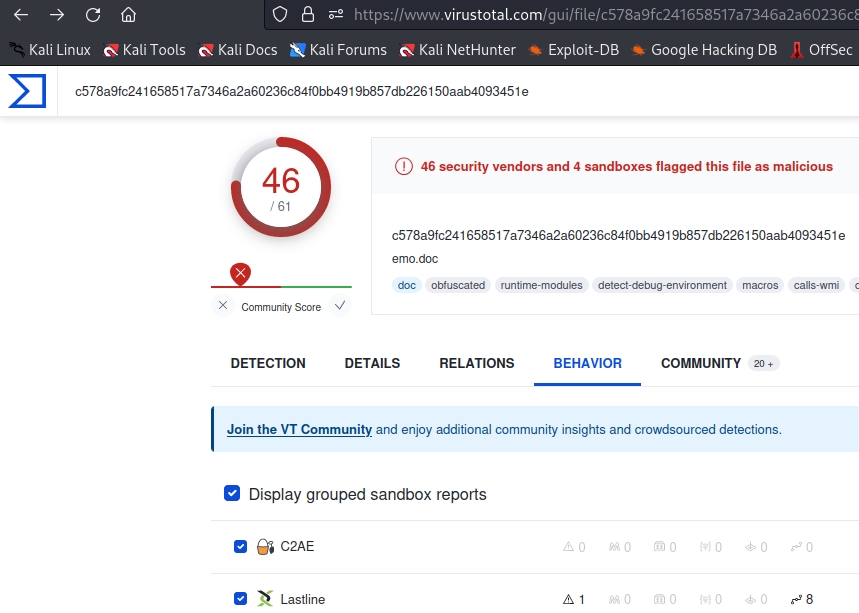This screenshot has width=859, height=613.
Task: Click the shield tracking protection icon
Action: (280, 15)
